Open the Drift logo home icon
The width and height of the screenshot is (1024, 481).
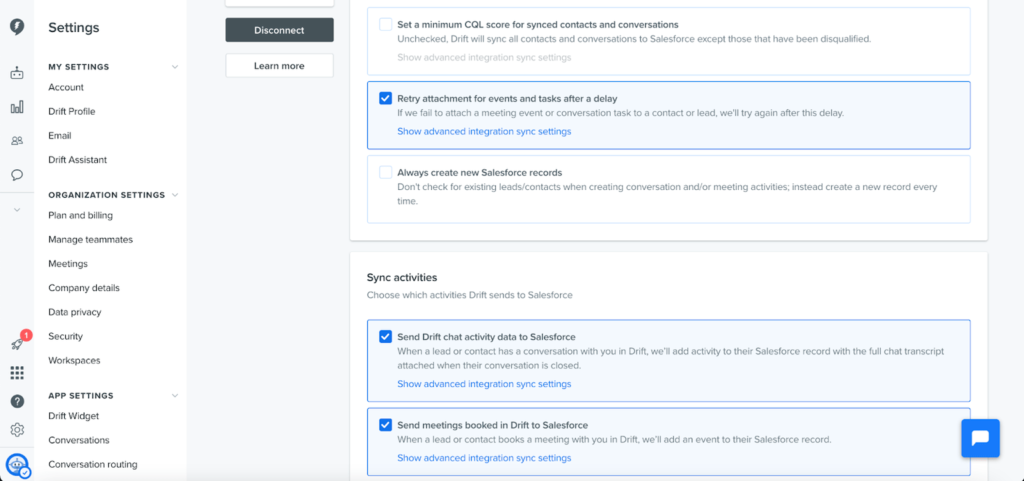pyautogui.click(x=17, y=27)
